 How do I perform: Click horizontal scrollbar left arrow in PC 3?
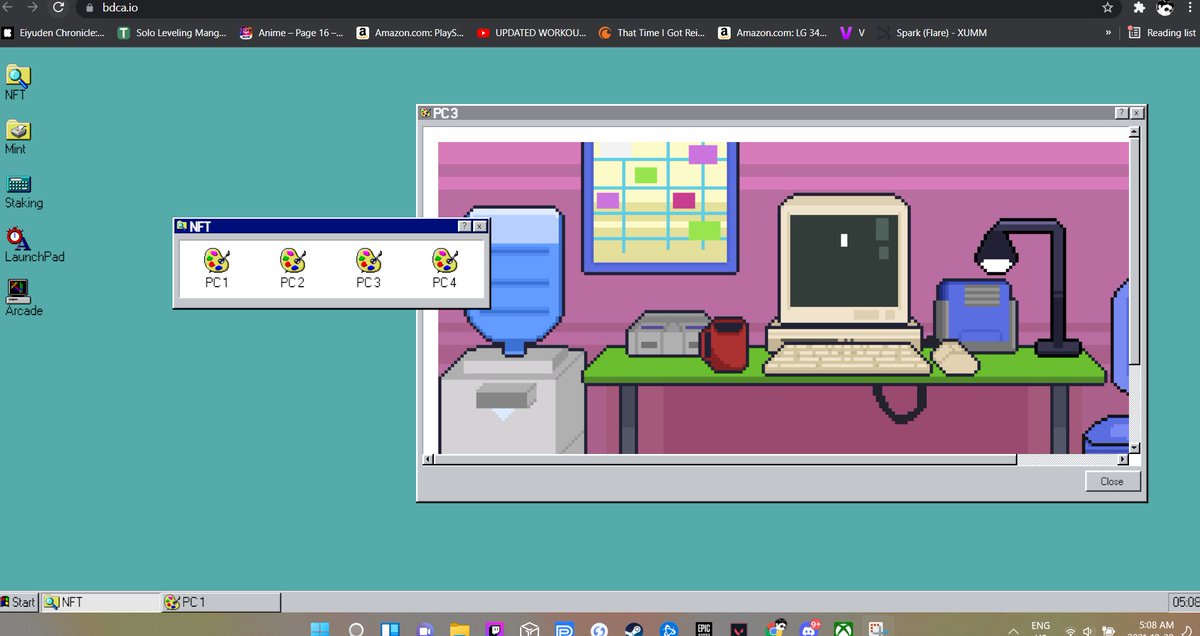click(x=428, y=459)
